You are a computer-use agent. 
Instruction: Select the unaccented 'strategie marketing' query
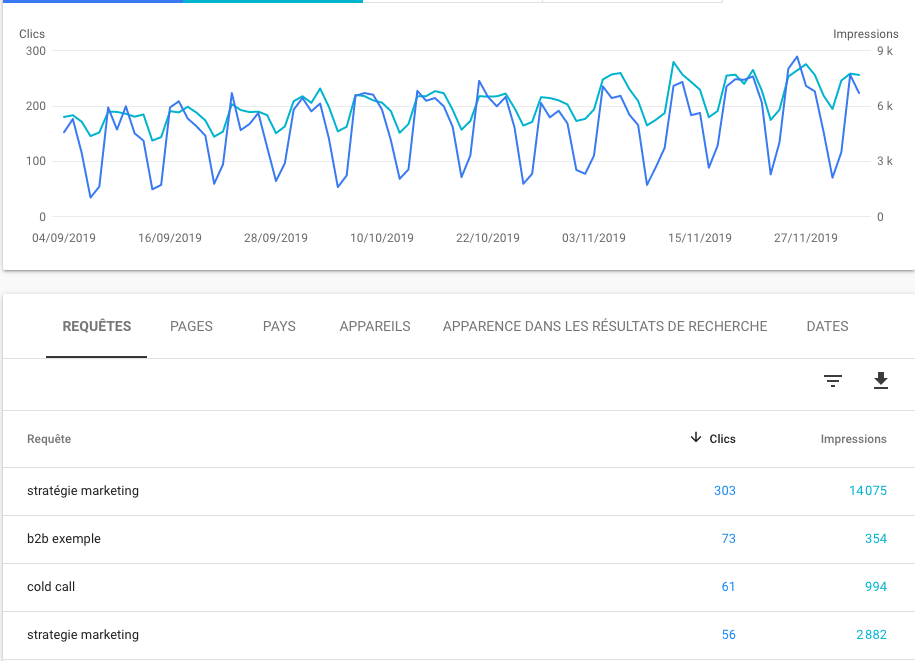point(83,635)
